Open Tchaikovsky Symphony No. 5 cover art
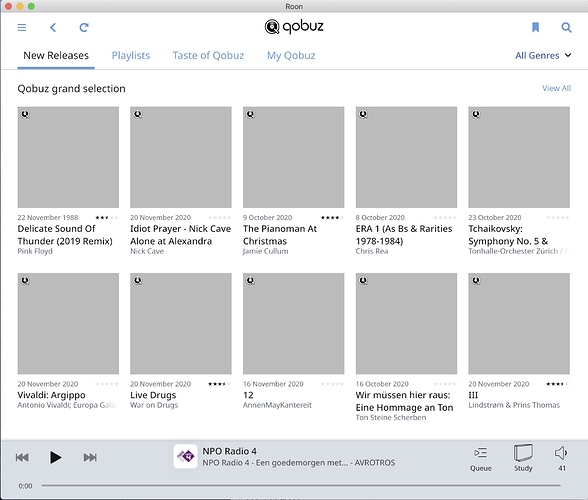 (519, 157)
